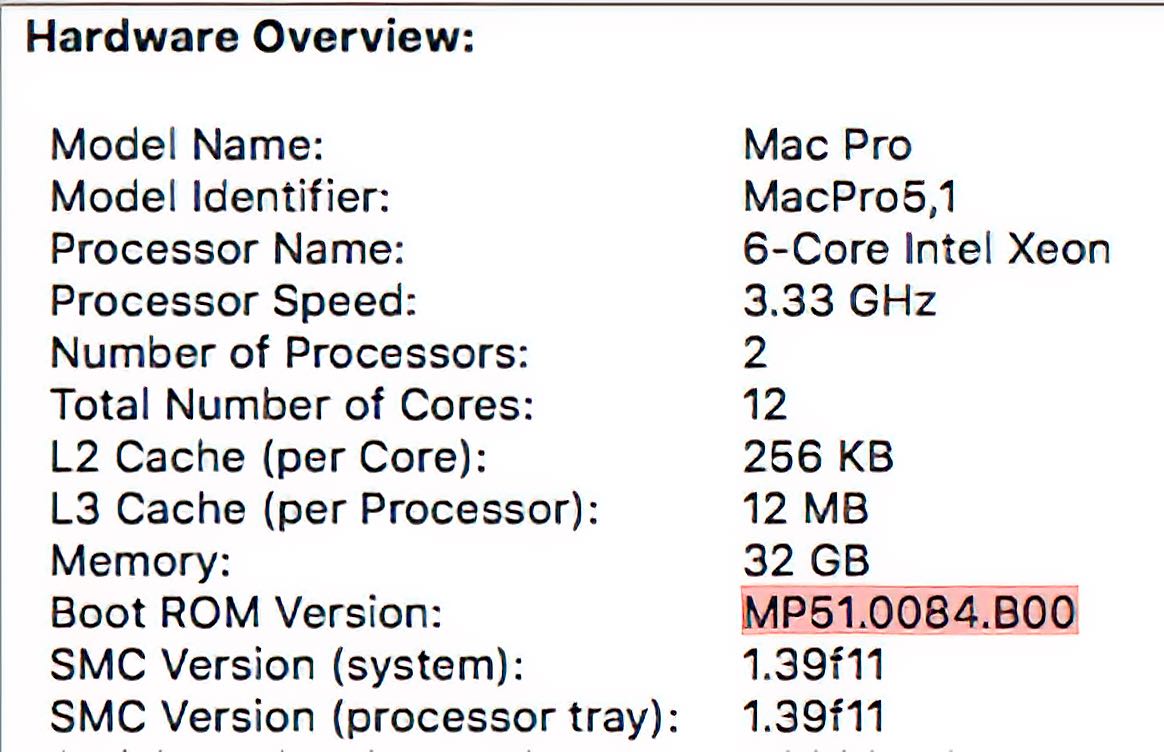Select the MacPro5,1 identifier value
The height and width of the screenshot is (752, 1164).
(849, 197)
